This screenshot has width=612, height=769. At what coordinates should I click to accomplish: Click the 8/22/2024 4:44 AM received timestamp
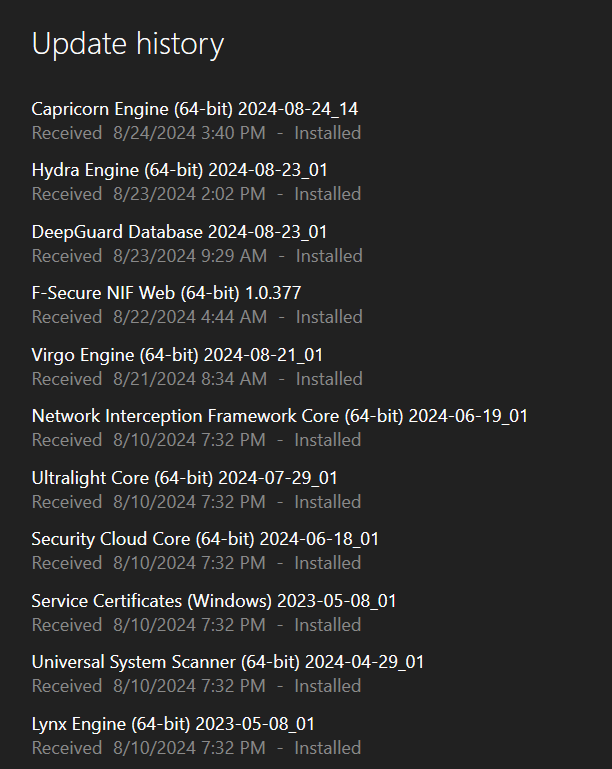(190, 317)
